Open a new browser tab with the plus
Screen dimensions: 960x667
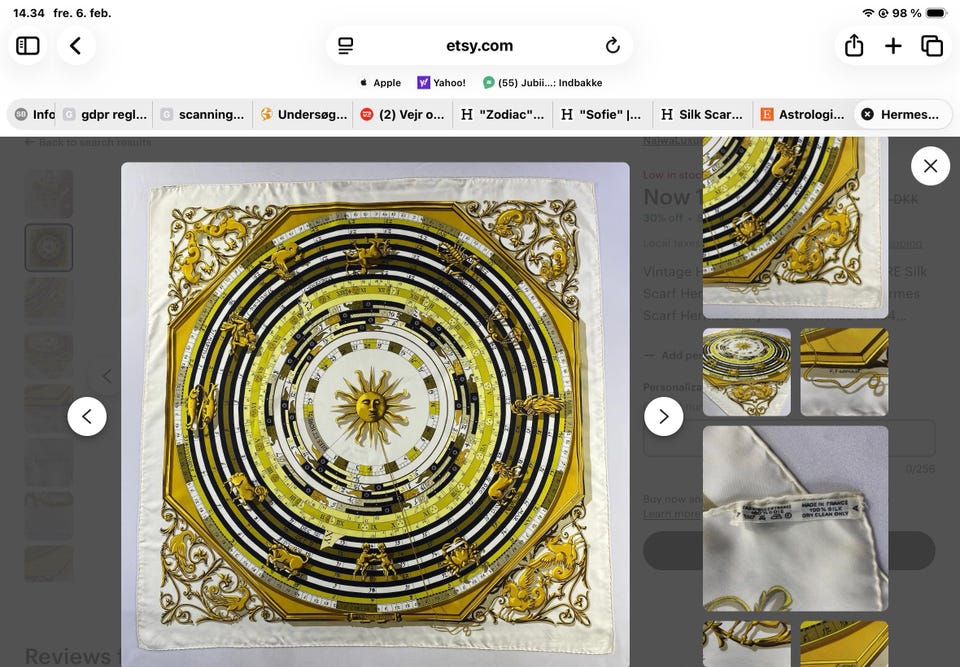point(893,45)
